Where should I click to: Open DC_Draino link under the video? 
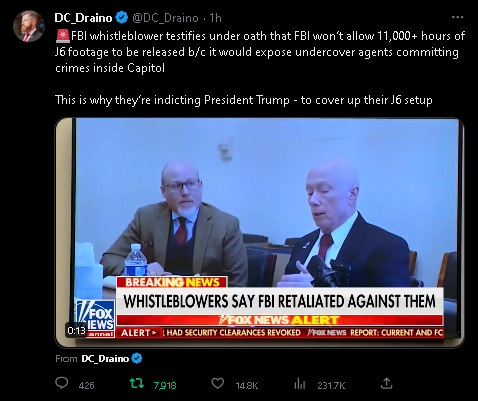coord(105,359)
